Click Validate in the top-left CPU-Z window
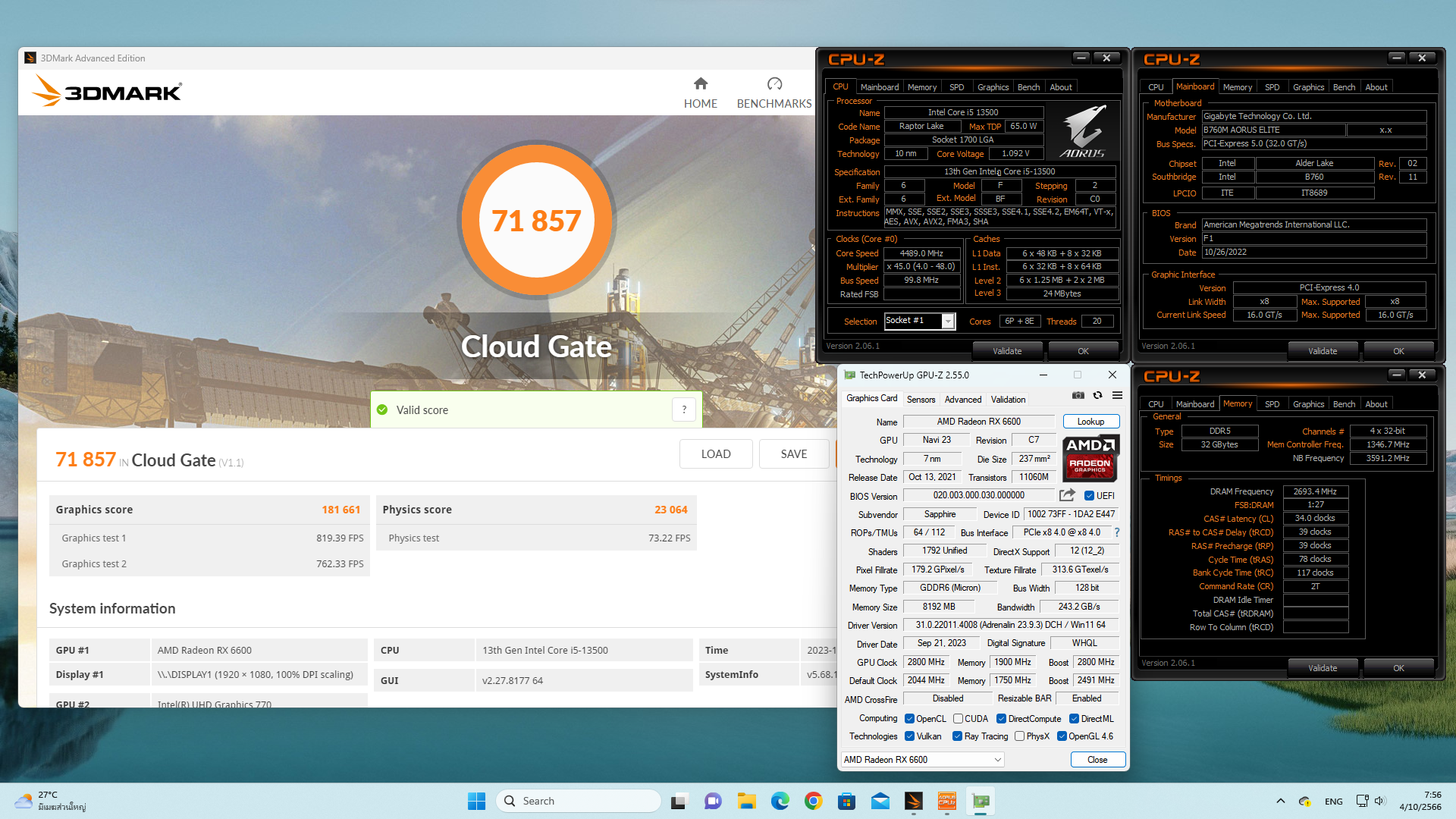The height and width of the screenshot is (819, 1456). click(x=1007, y=351)
